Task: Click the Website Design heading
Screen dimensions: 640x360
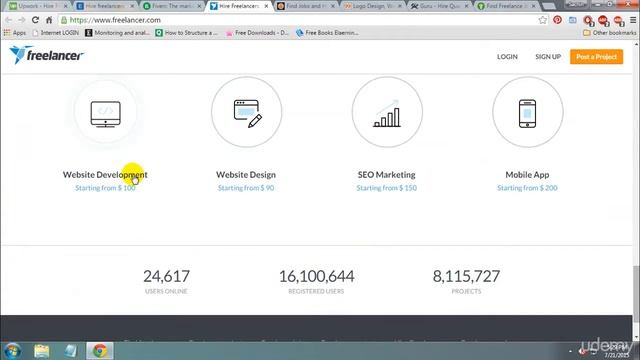Action: pos(246,175)
